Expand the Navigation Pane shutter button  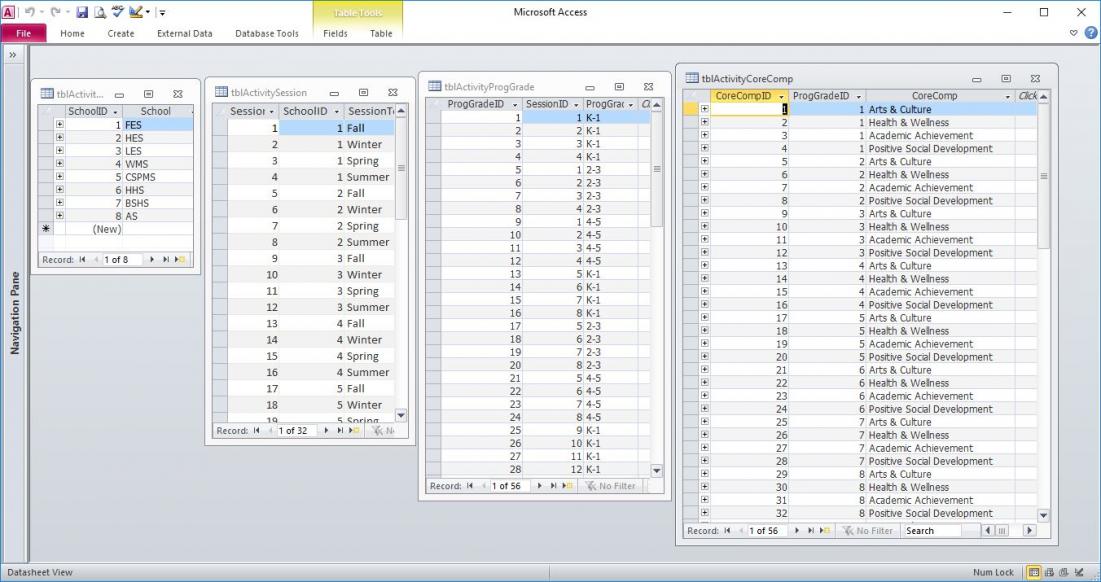click(x=13, y=55)
